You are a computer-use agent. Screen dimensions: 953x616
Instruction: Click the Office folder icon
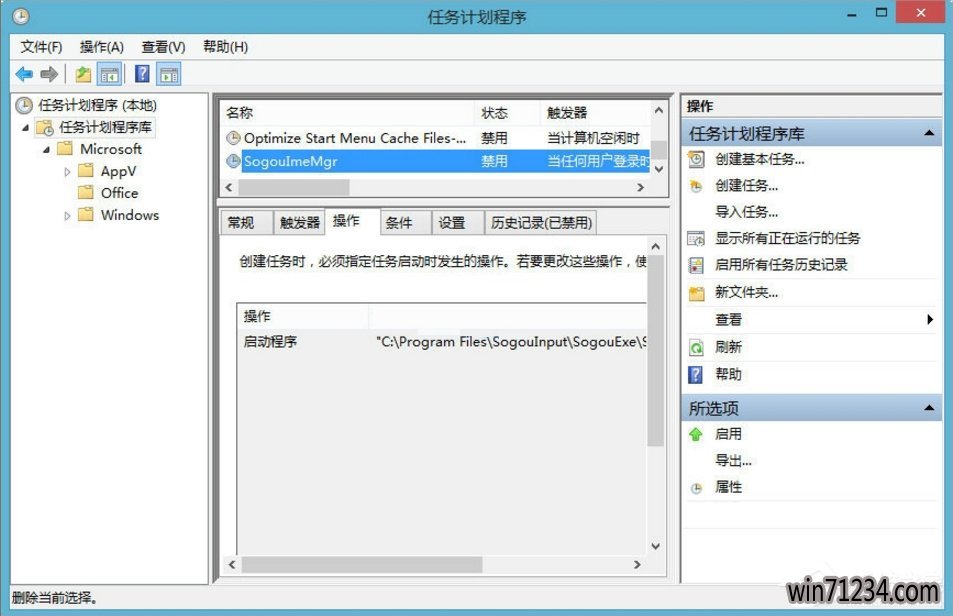(86, 193)
